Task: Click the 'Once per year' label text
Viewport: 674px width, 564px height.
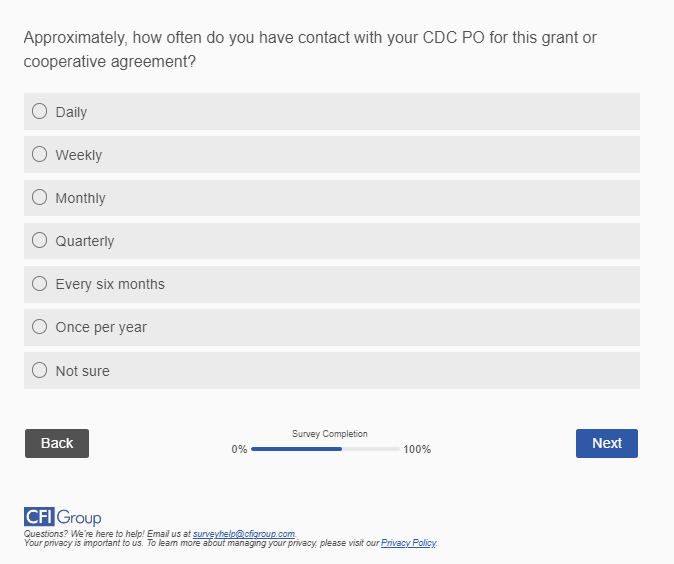Action: click(x=101, y=327)
